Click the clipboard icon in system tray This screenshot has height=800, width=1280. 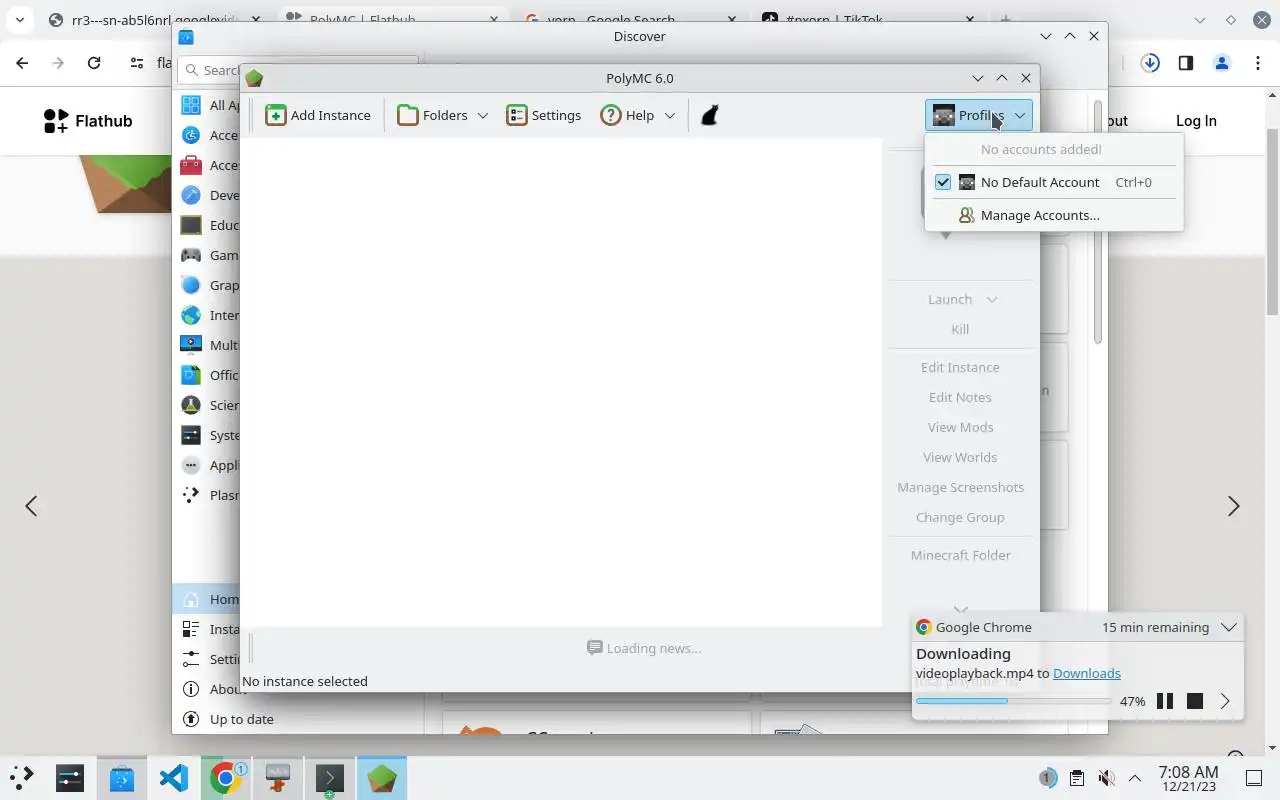(x=1077, y=778)
